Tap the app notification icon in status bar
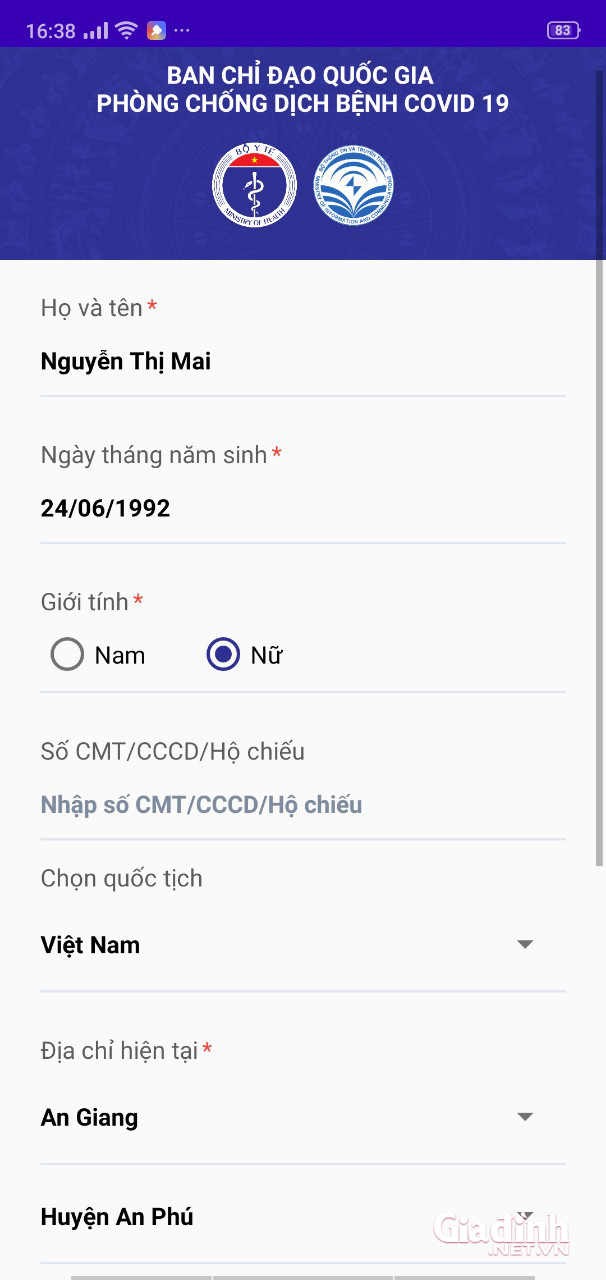 coord(156,30)
